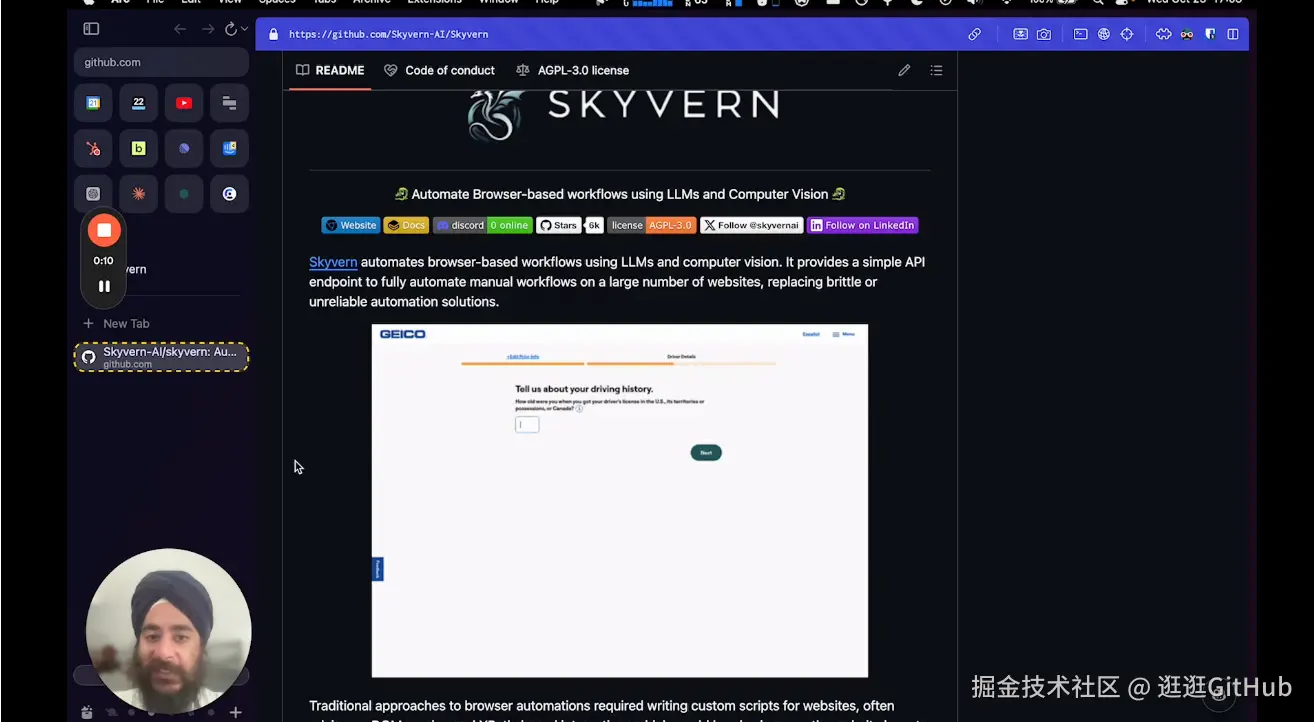Click the round webcam video bubble
The width and height of the screenshot is (1314, 722).
coord(168,631)
